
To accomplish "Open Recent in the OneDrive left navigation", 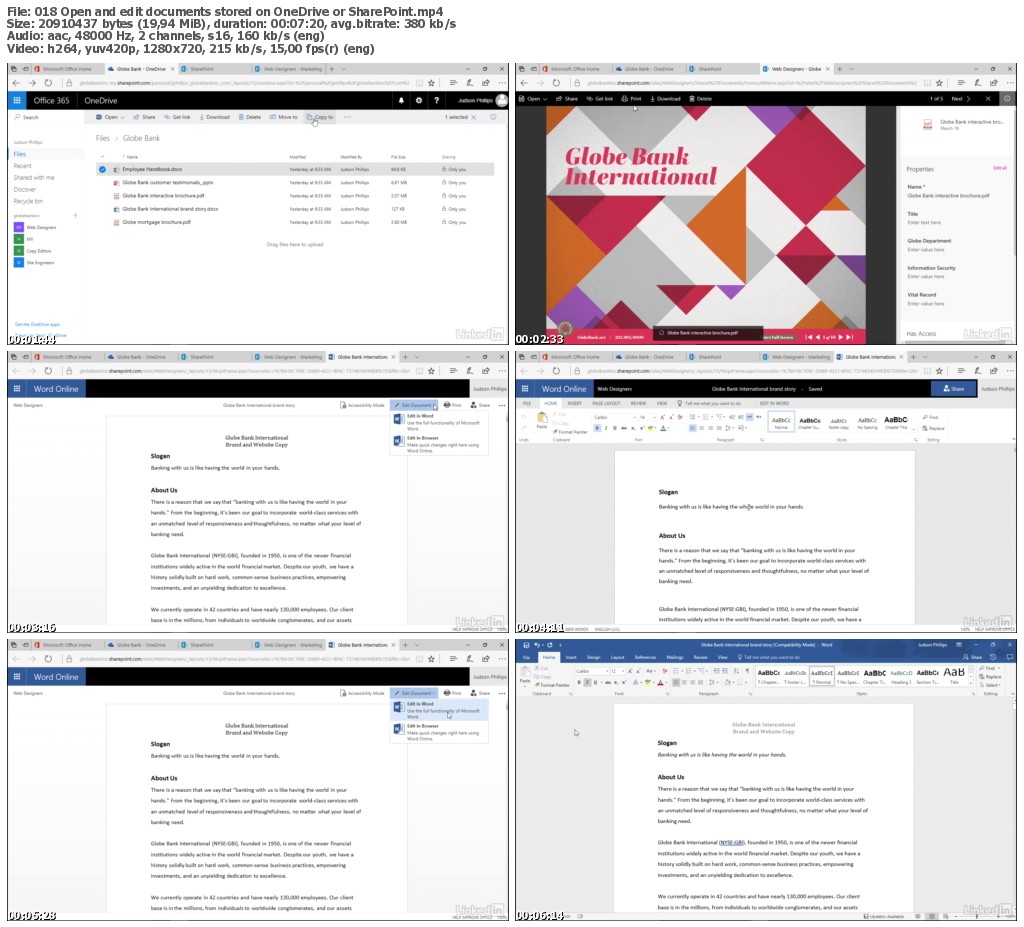I will (x=23, y=166).
